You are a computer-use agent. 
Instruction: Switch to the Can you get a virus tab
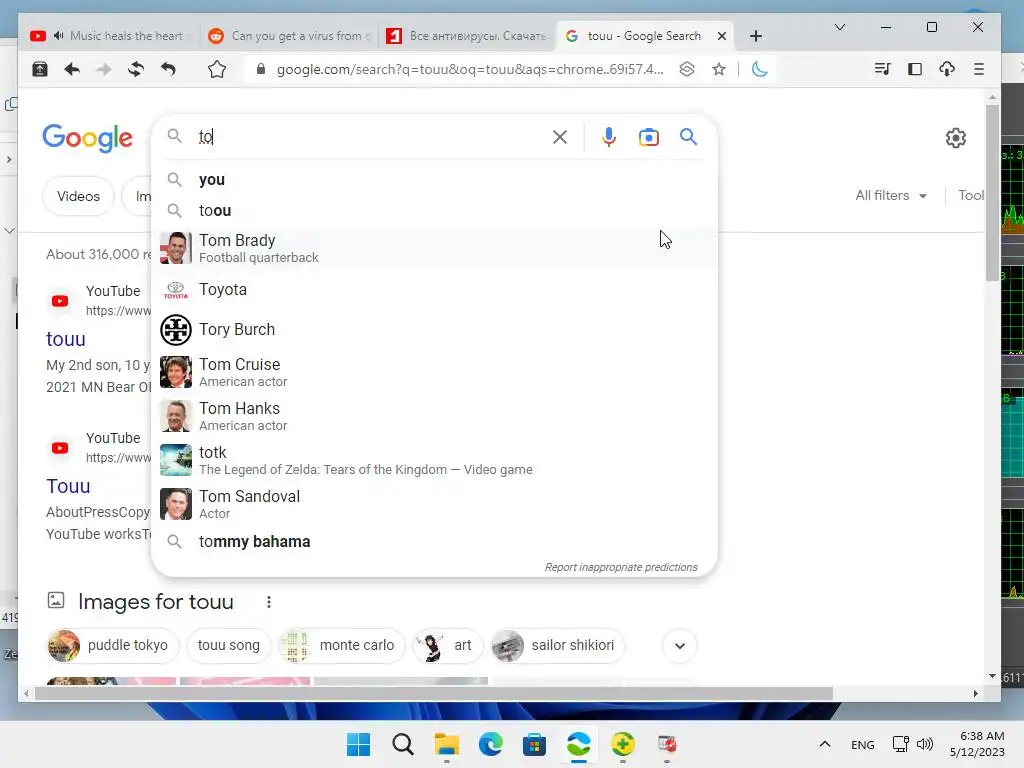click(x=287, y=36)
